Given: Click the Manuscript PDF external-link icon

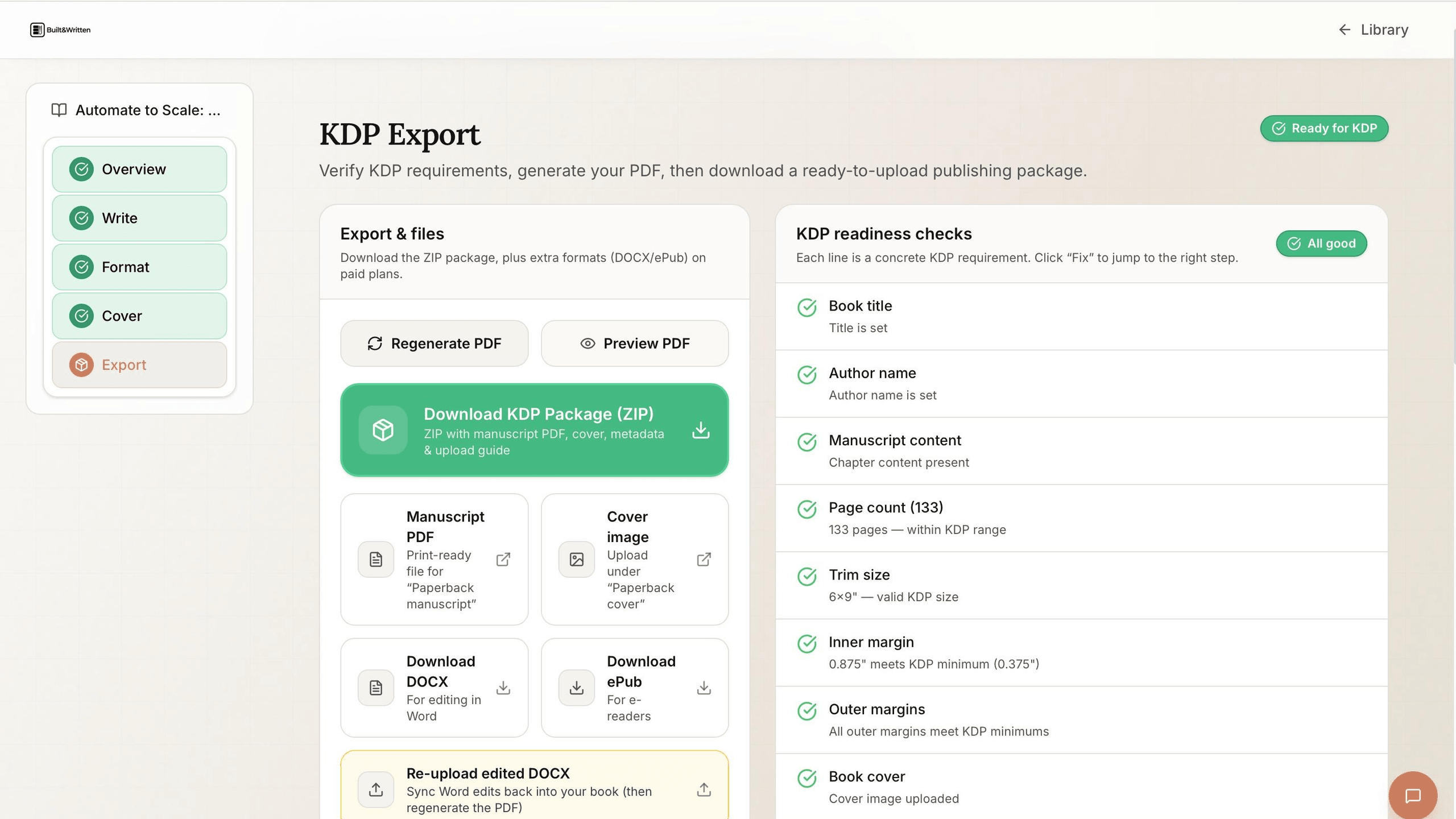Looking at the screenshot, I should [x=503, y=560].
